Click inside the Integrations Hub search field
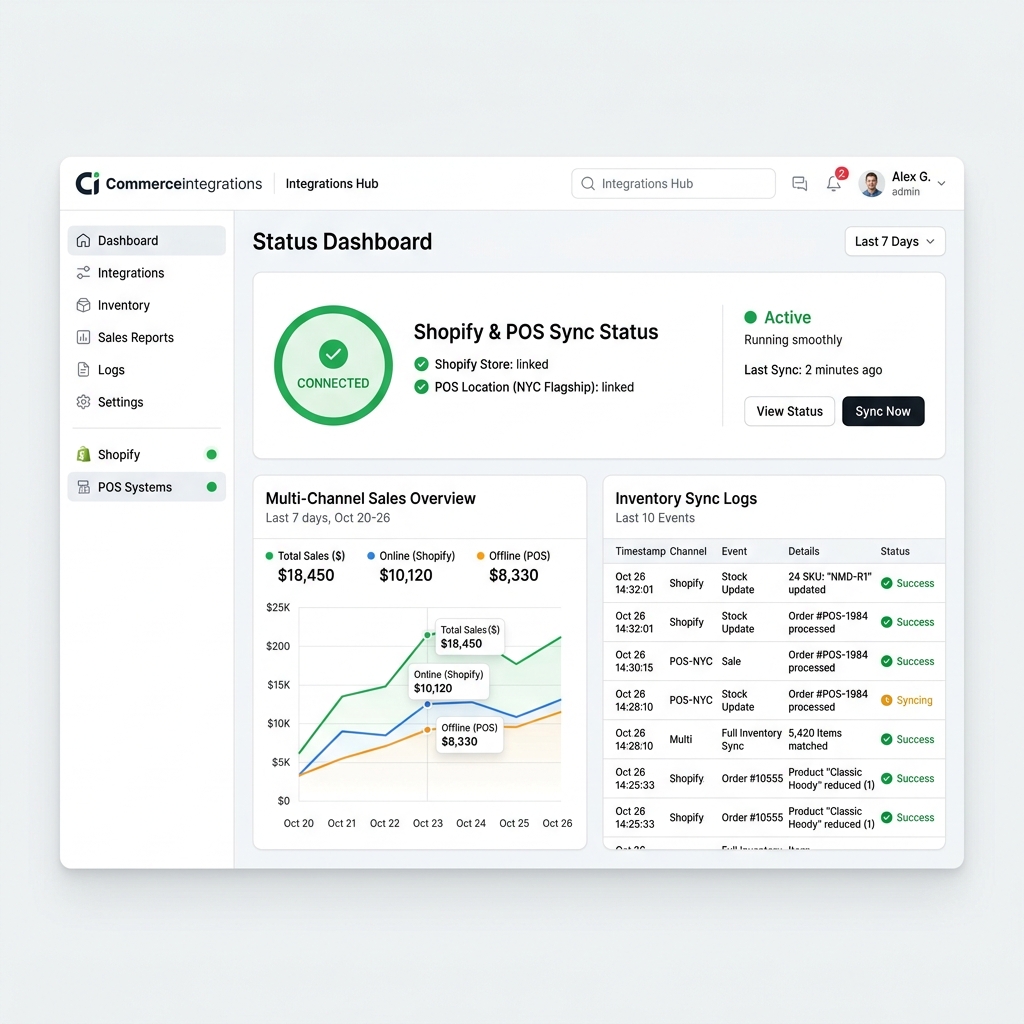Viewport: 1024px width, 1024px height. 672,183
